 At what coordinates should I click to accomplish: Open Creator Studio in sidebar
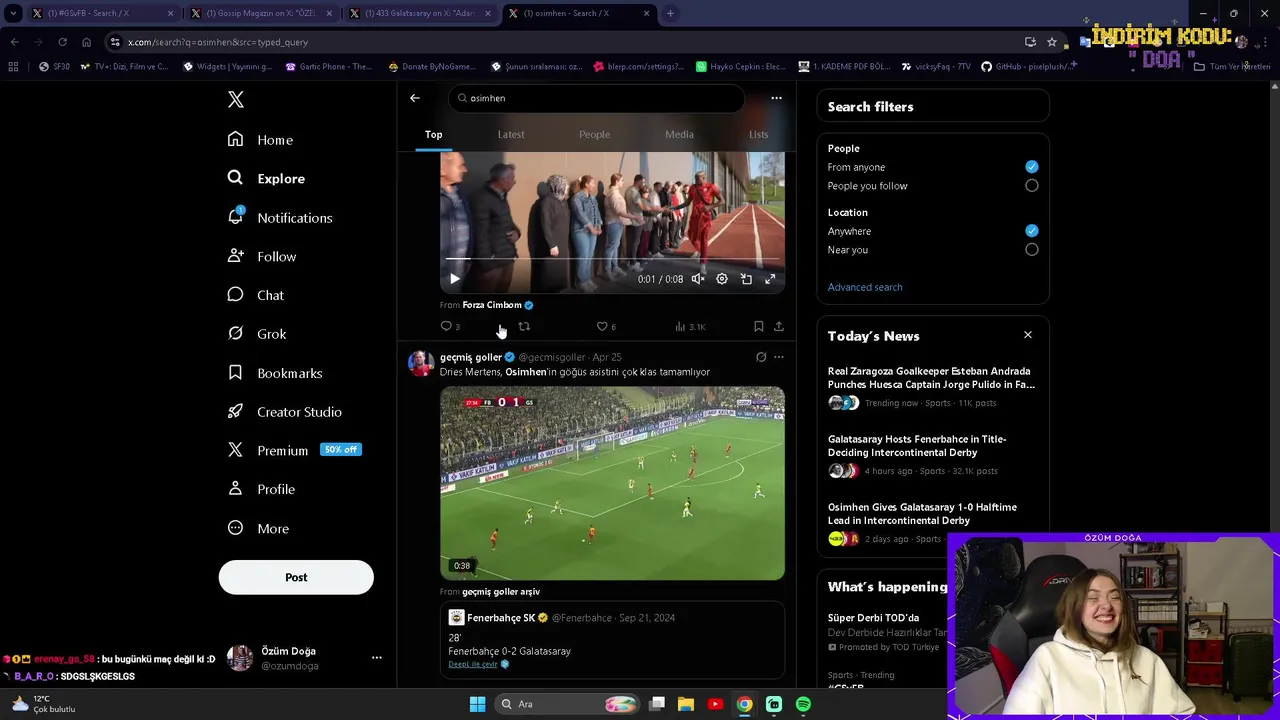(x=284, y=412)
